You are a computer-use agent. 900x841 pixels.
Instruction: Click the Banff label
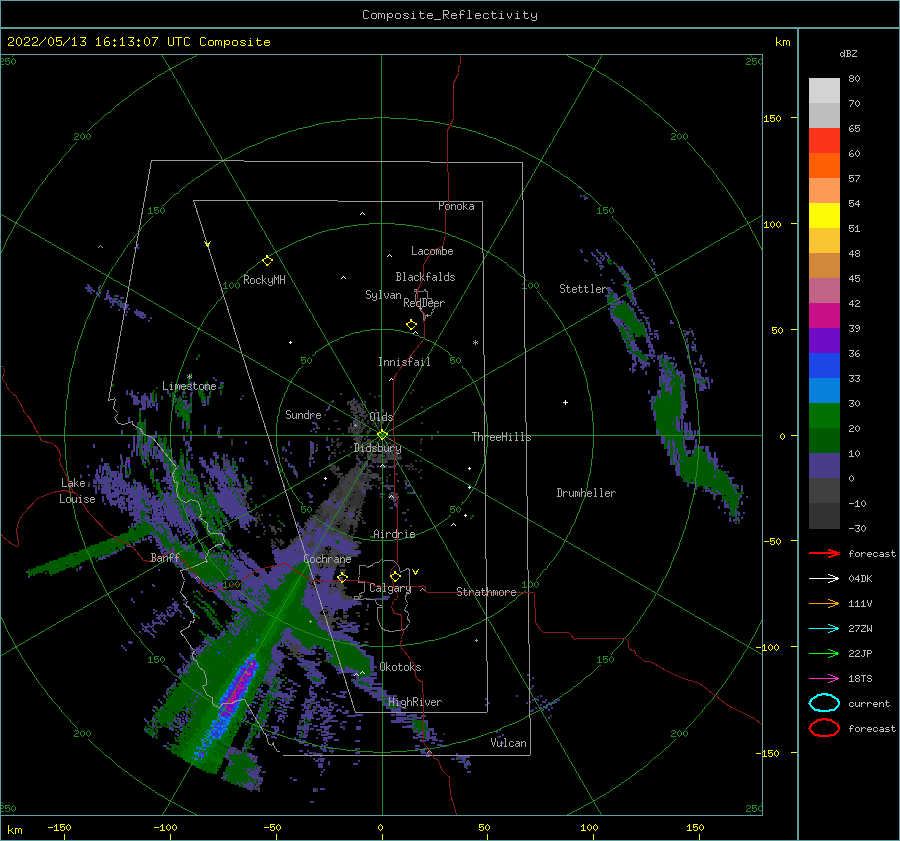(165, 557)
